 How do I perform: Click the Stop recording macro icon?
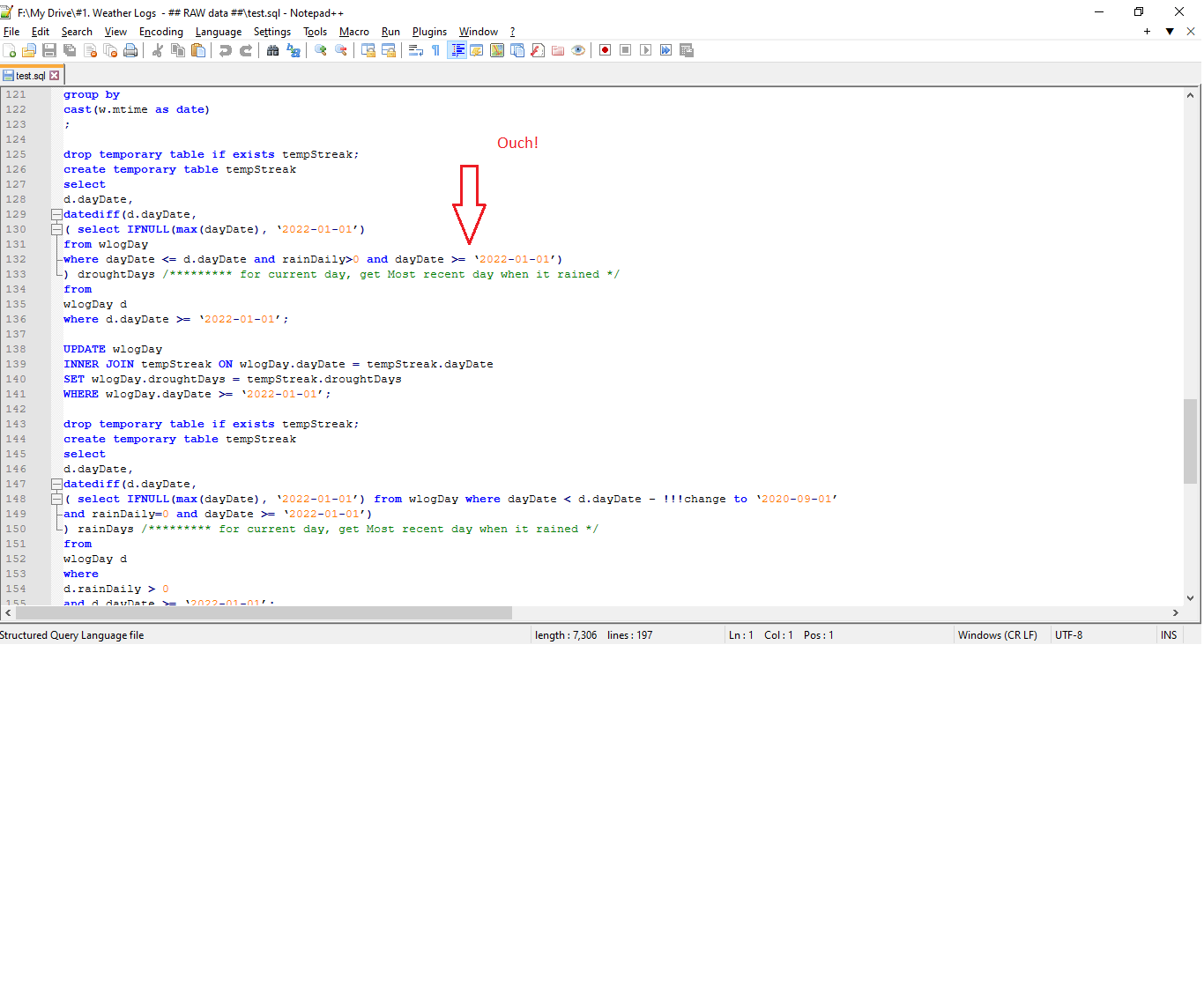626,50
